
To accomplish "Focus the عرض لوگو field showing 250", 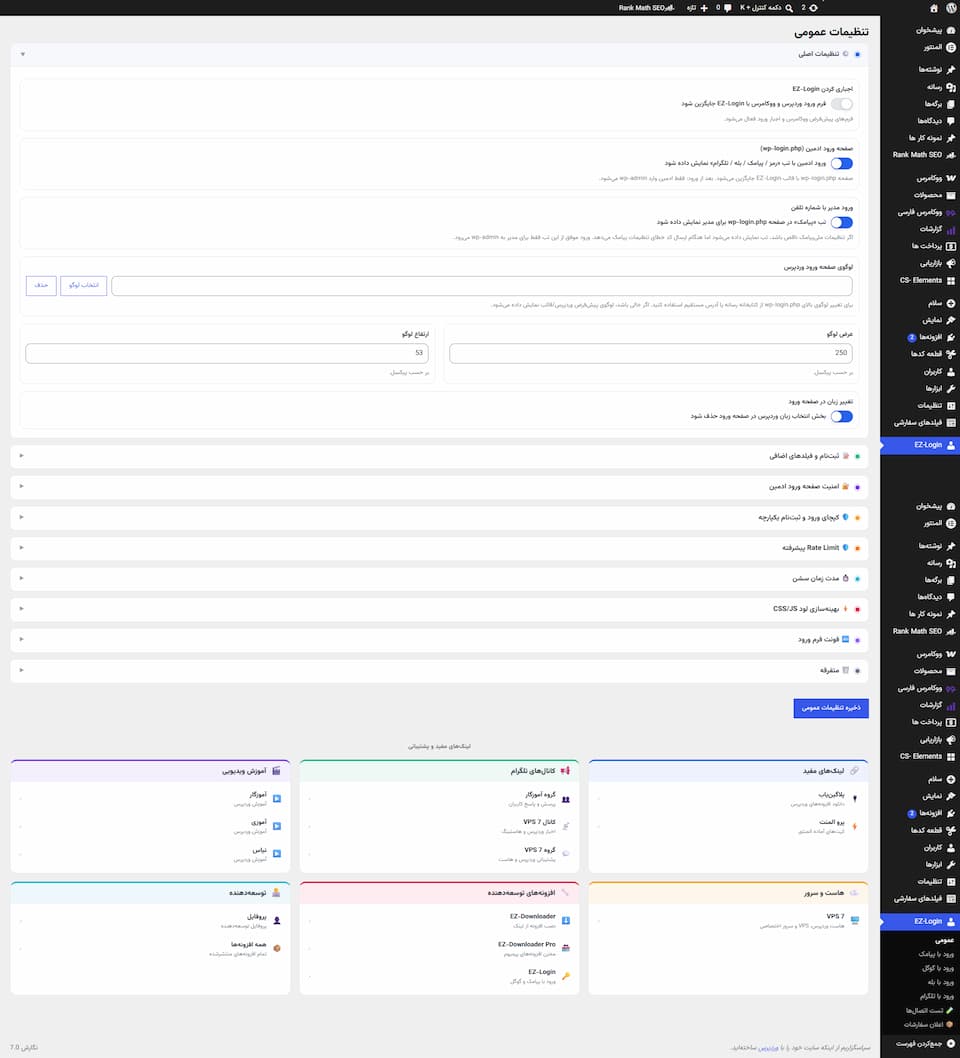I will (651, 353).
